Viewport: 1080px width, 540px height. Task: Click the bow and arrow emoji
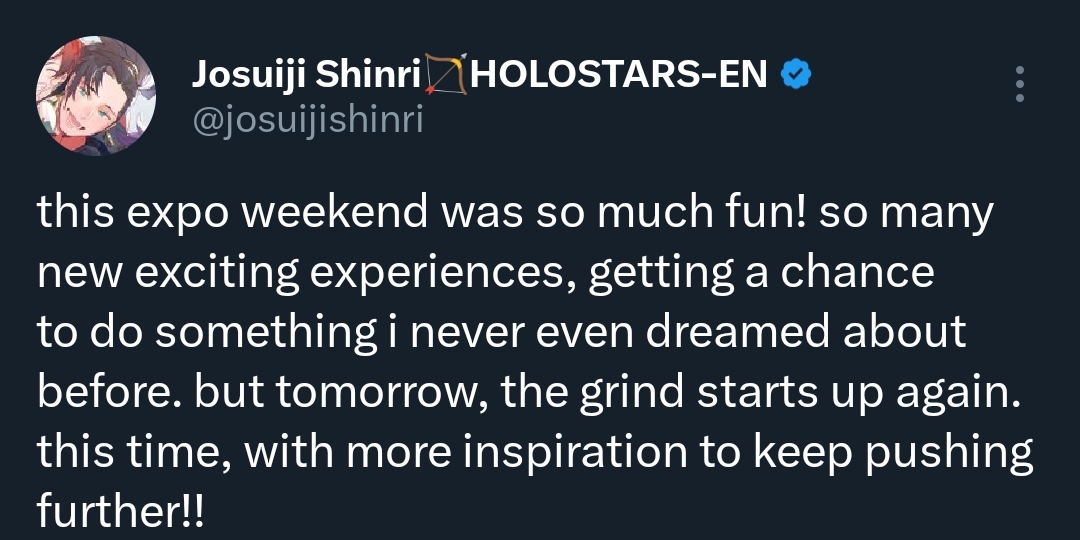point(445,74)
